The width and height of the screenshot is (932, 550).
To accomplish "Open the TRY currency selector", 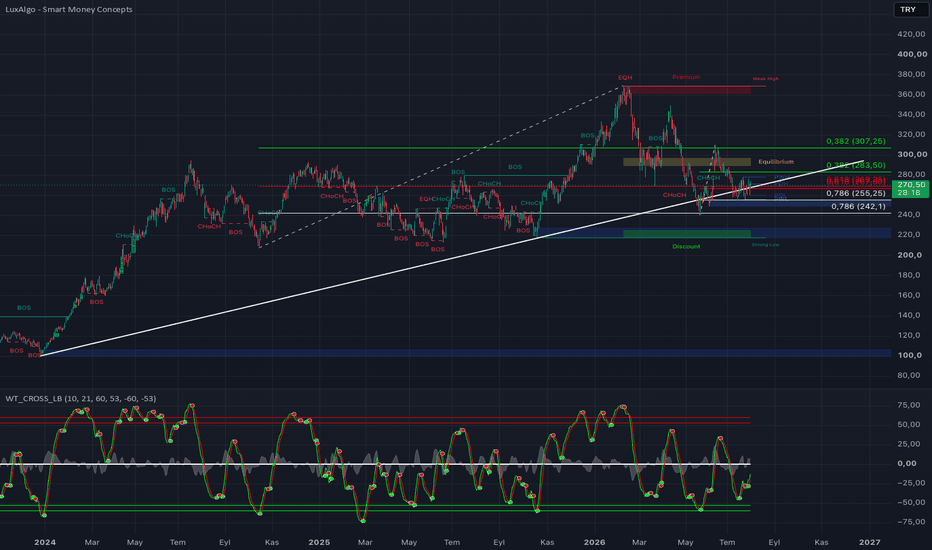I will (910, 9).
